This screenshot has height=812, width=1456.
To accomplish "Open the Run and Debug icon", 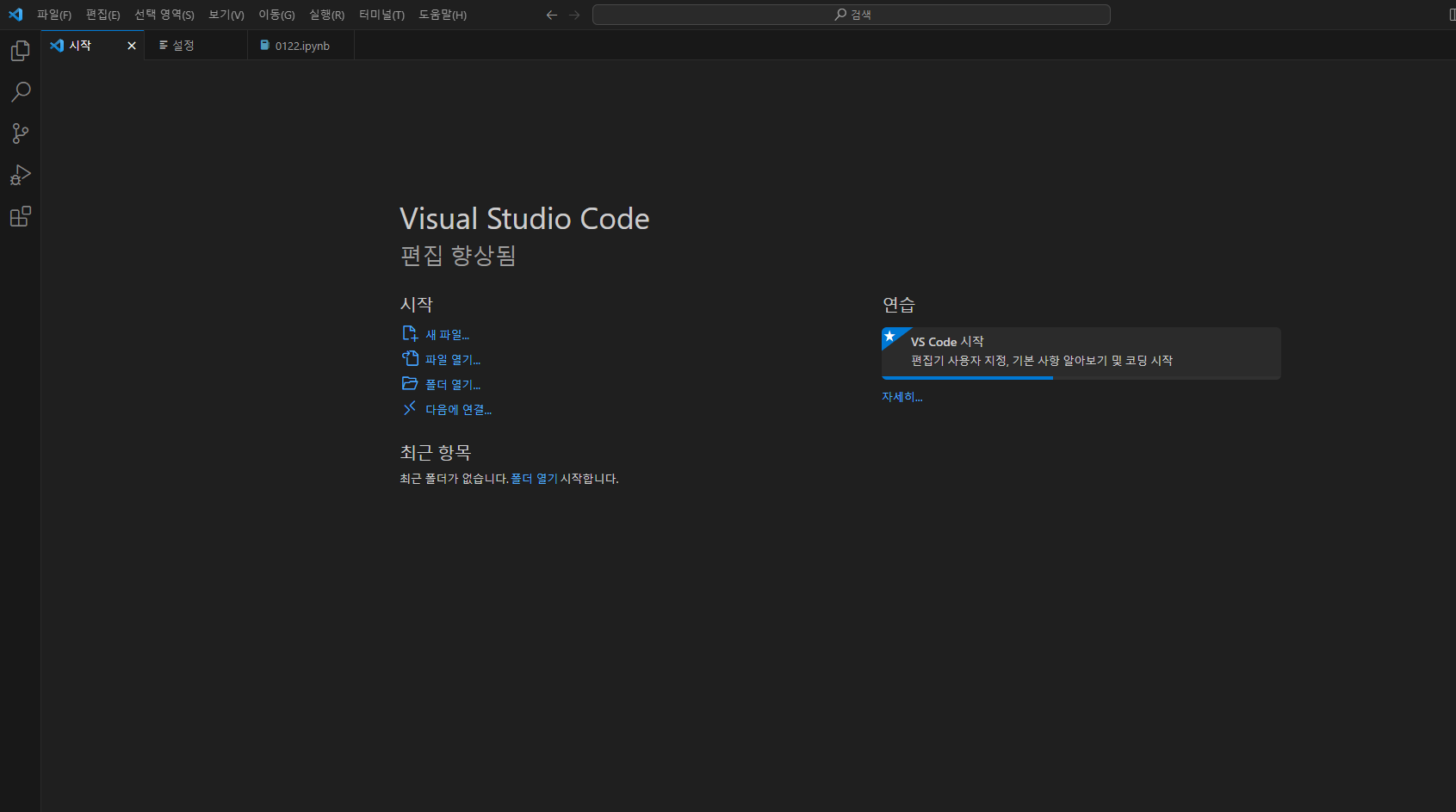I will pyautogui.click(x=19, y=175).
